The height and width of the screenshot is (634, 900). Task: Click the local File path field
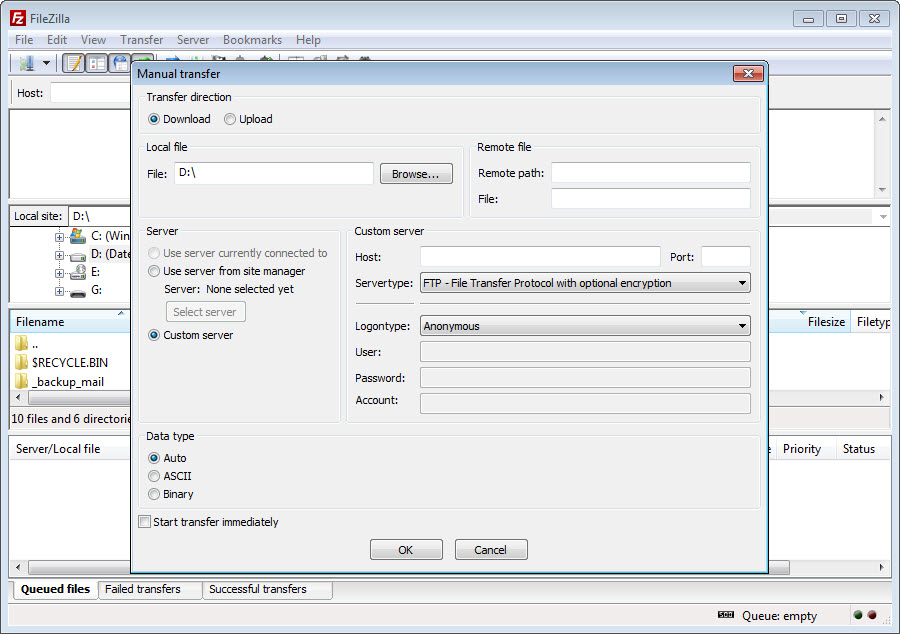point(274,173)
